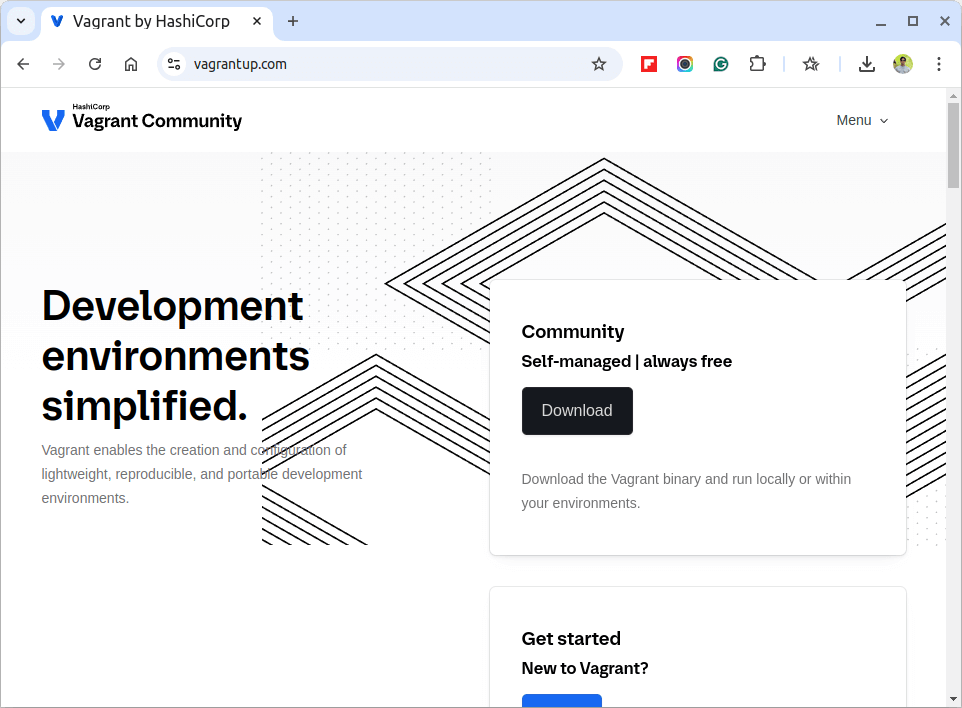The width and height of the screenshot is (962, 708).
Task: Reload the page with the refresh icon
Action: pyautogui.click(x=95, y=64)
